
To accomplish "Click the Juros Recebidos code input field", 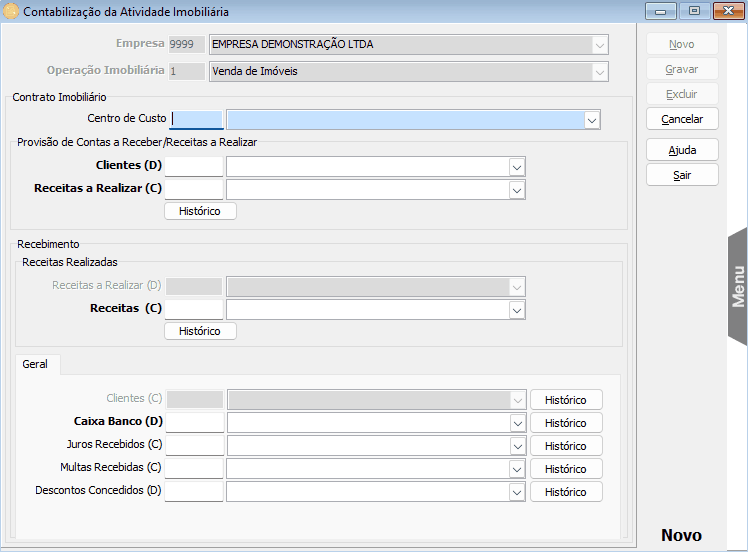I will point(194,446).
